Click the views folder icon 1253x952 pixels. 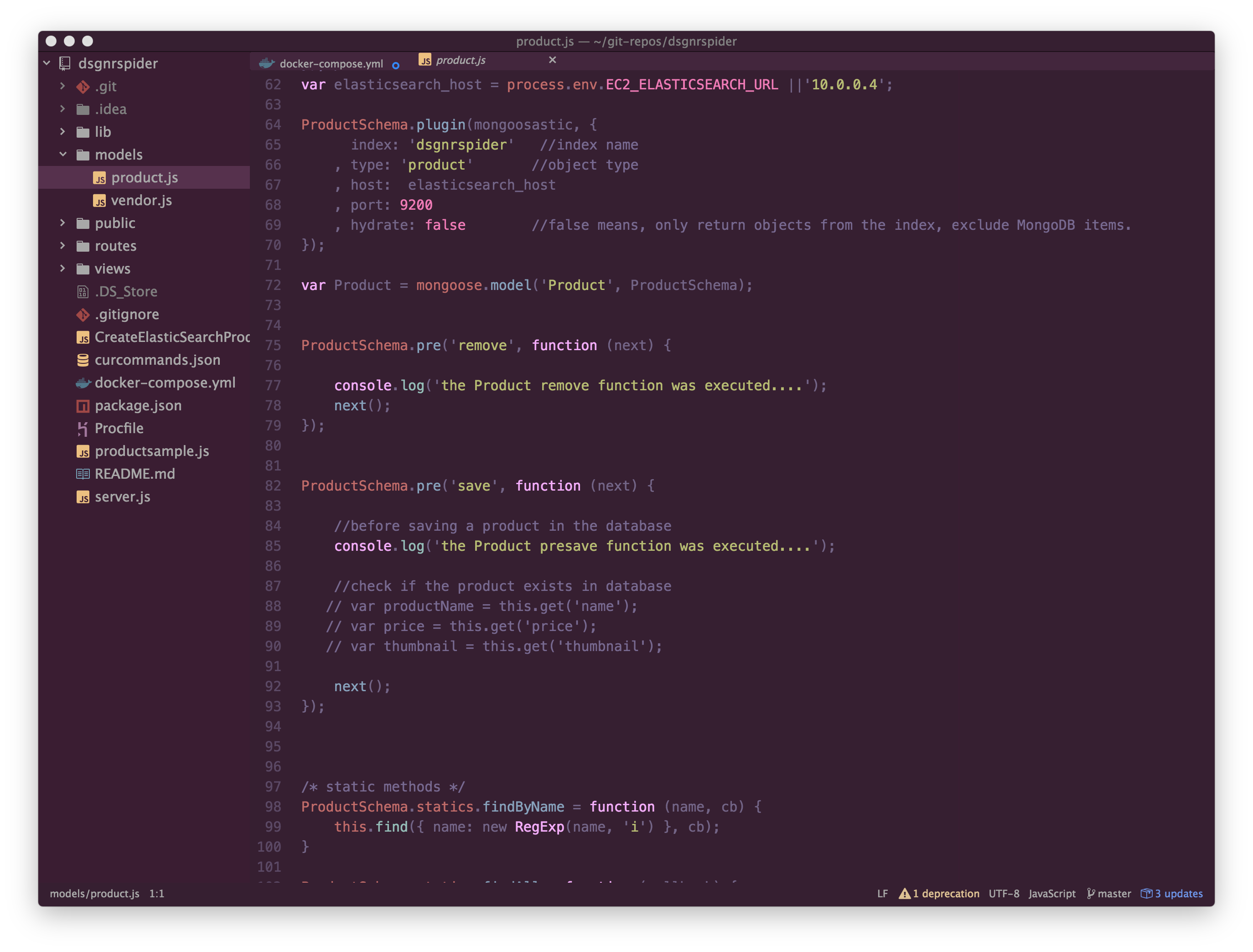pyautogui.click(x=83, y=269)
